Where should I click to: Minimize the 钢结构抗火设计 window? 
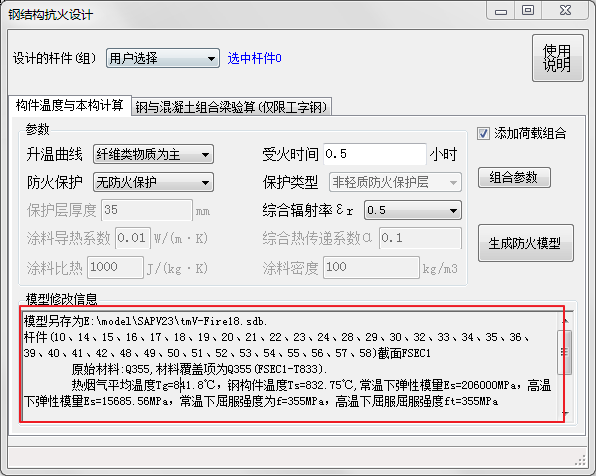pyautogui.click(x=501, y=11)
